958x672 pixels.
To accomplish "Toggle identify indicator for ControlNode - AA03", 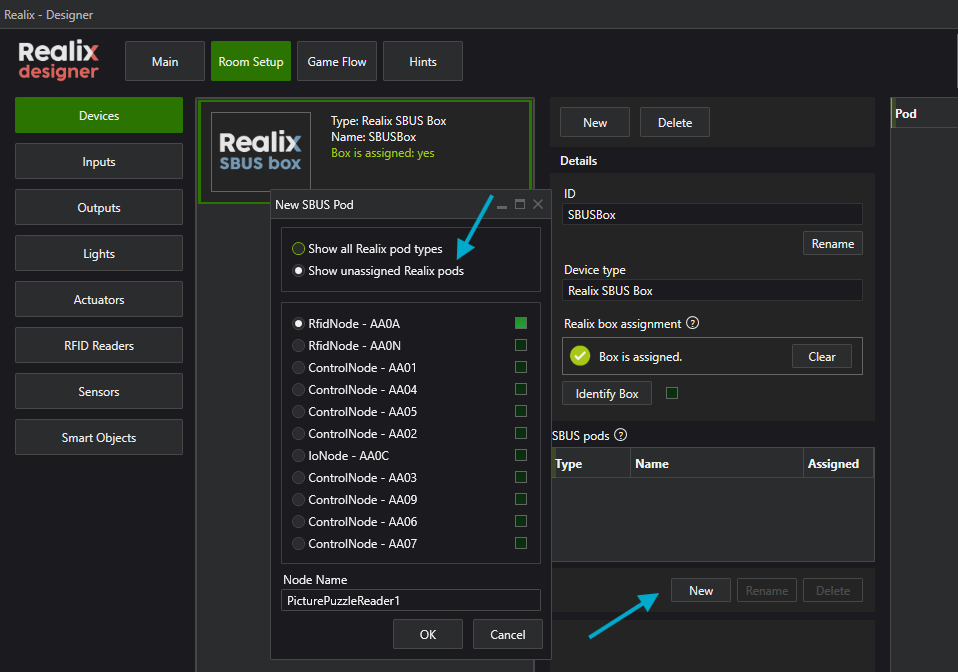I will [x=521, y=477].
